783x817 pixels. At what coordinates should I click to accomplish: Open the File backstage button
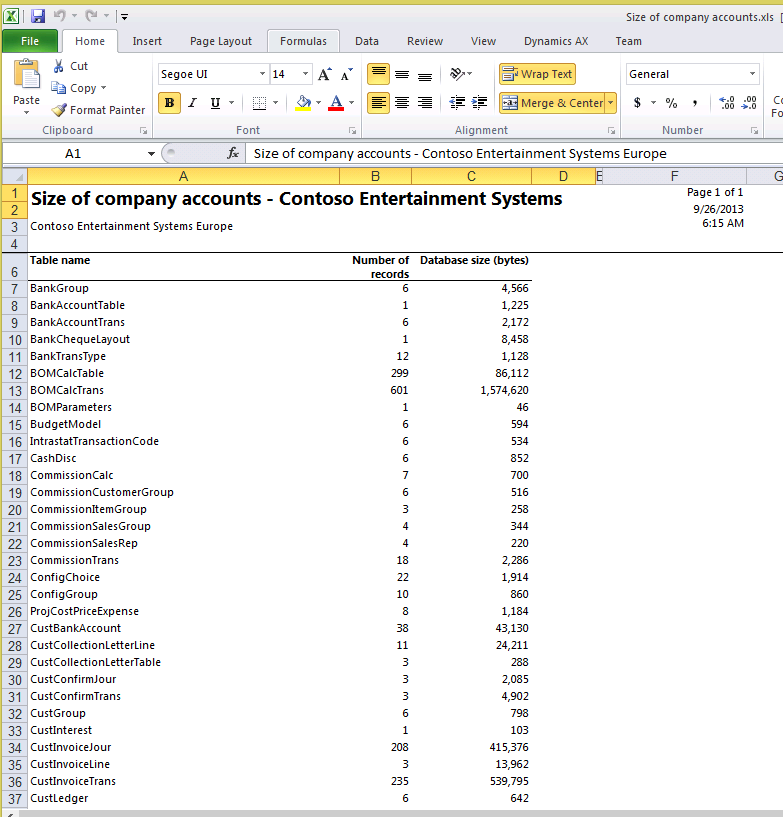pos(30,41)
